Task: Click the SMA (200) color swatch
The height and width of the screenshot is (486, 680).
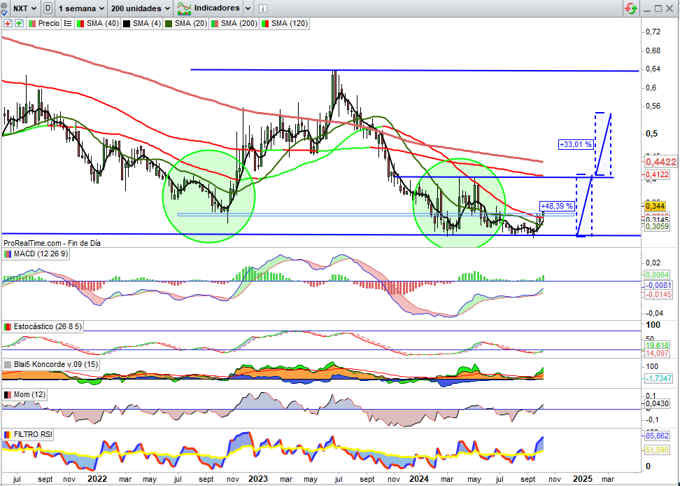Action: pos(214,23)
